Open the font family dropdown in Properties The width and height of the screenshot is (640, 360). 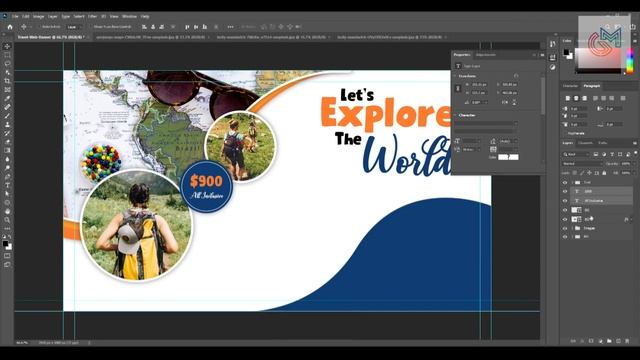coord(486,123)
